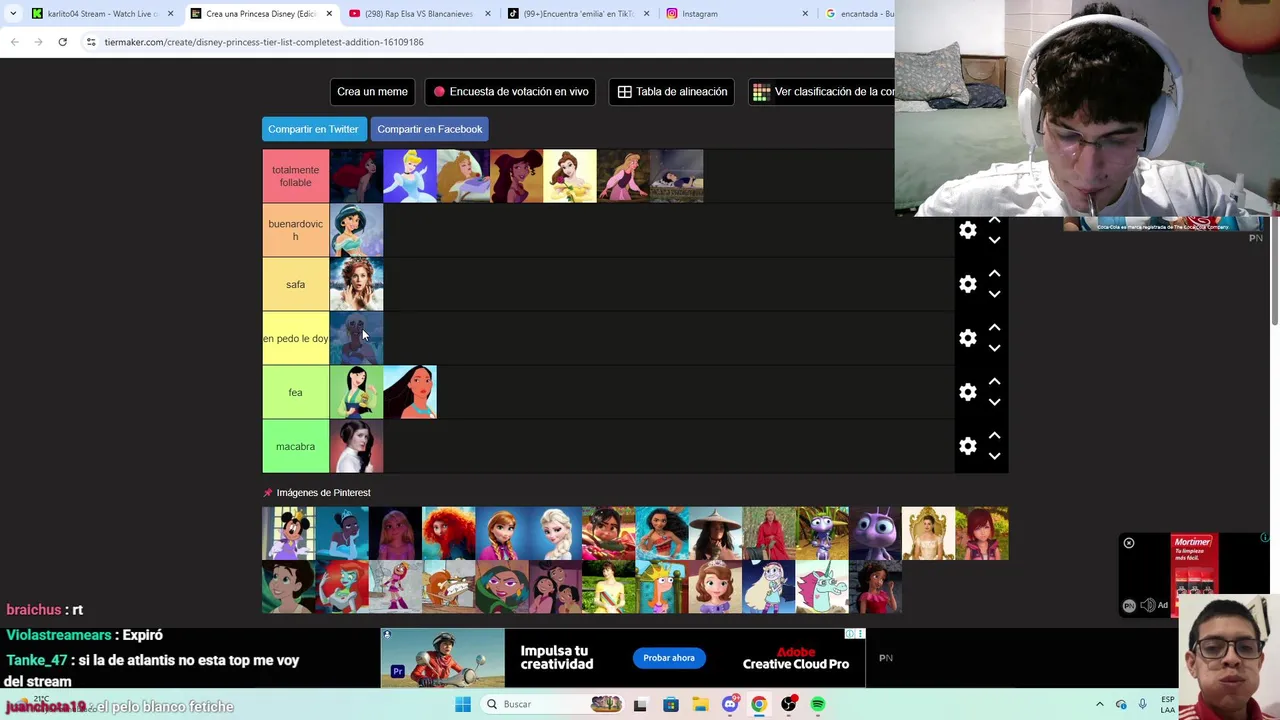Image resolution: width=1280 pixels, height=720 pixels.
Task: Click Crea un meme button
Action: click(x=372, y=91)
